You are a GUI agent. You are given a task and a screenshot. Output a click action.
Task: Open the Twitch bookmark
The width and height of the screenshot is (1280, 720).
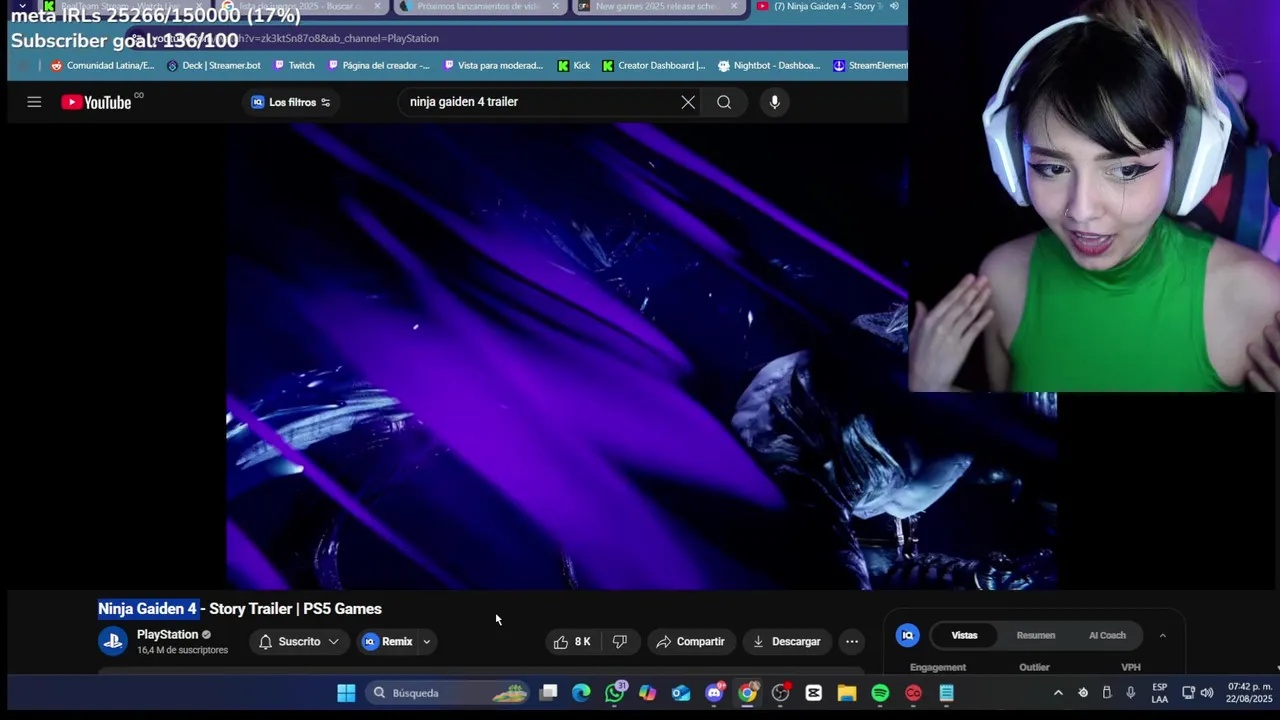(293, 66)
